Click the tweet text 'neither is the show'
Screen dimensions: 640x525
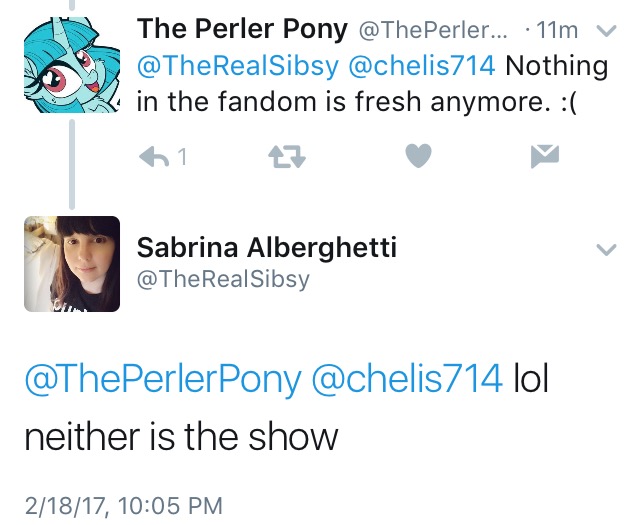(x=180, y=437)
